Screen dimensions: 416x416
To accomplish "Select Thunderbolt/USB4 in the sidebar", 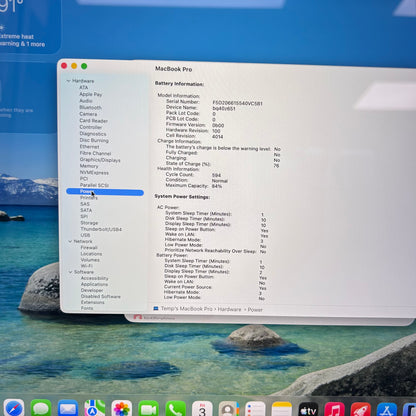I will click(101, 229).
